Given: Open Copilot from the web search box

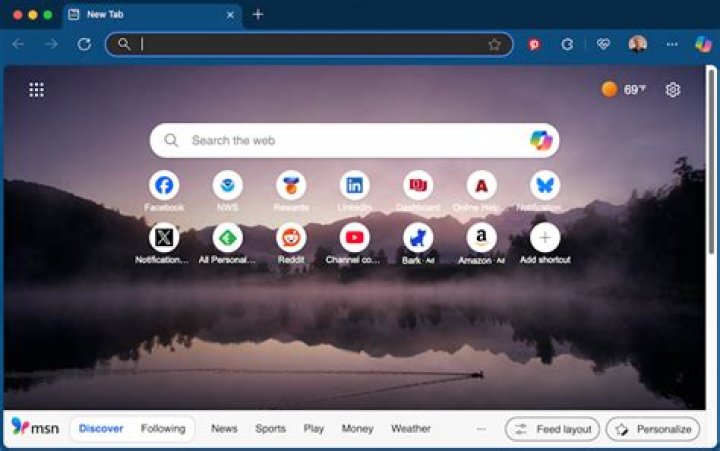Looking at the screenshot, I should 541,141.
